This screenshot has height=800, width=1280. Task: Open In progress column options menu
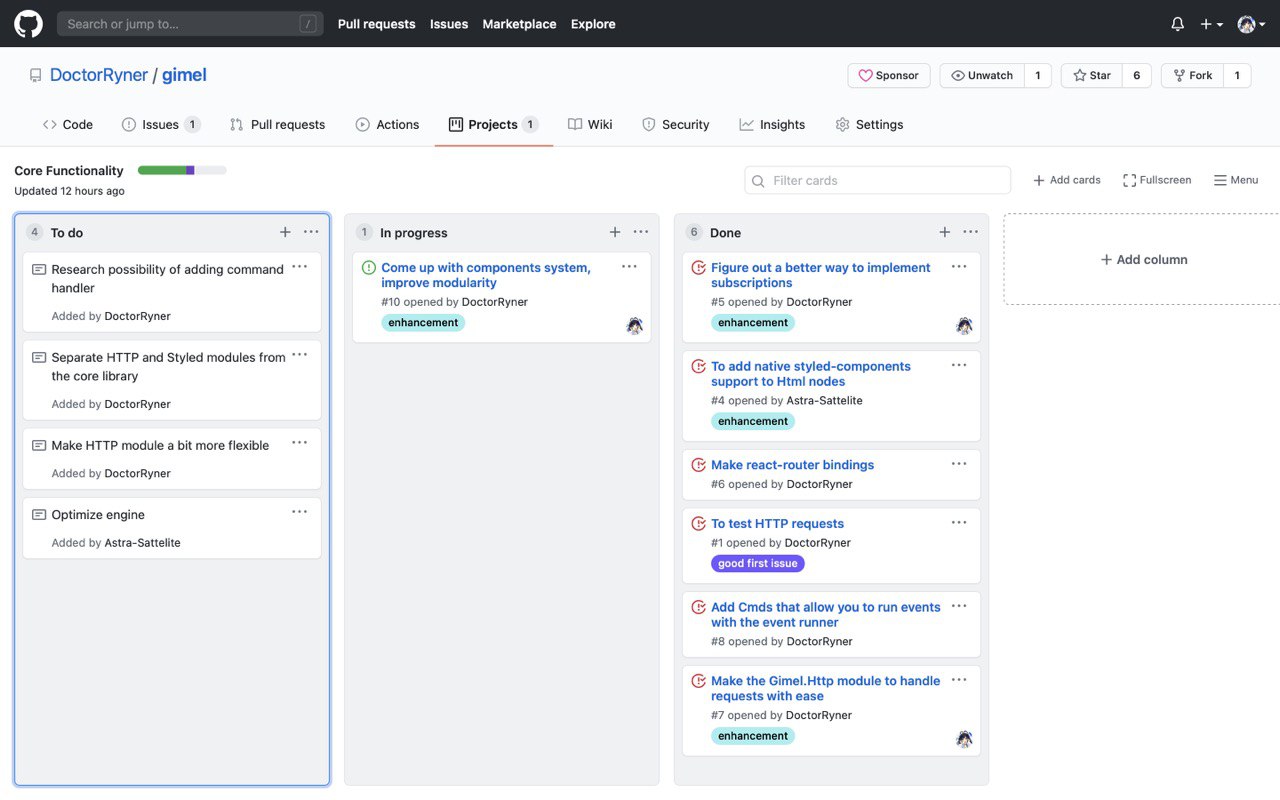[641, 232]
